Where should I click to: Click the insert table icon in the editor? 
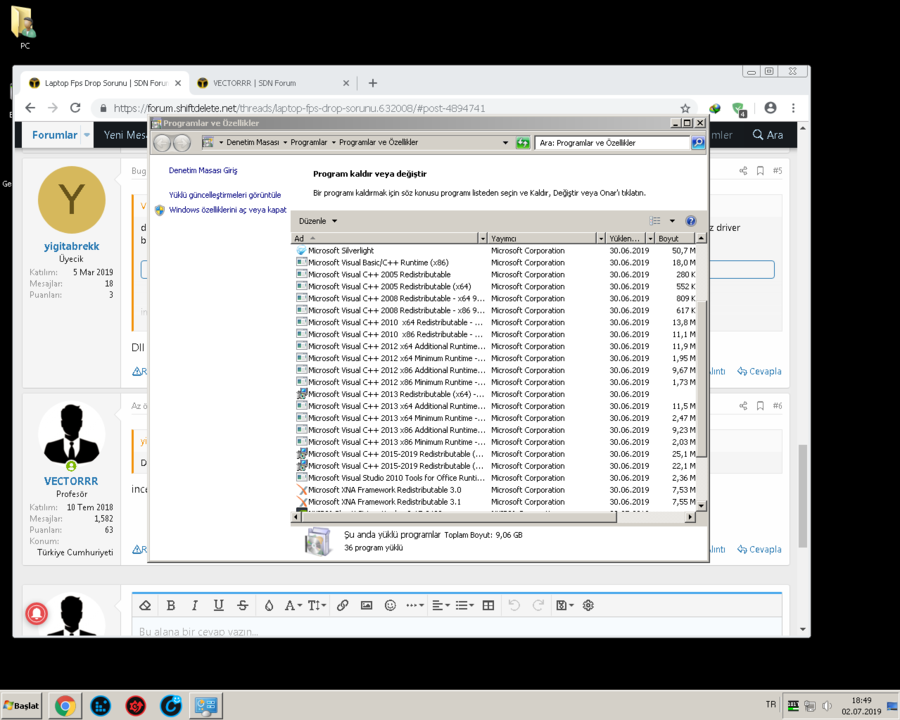tap(488, 605)
